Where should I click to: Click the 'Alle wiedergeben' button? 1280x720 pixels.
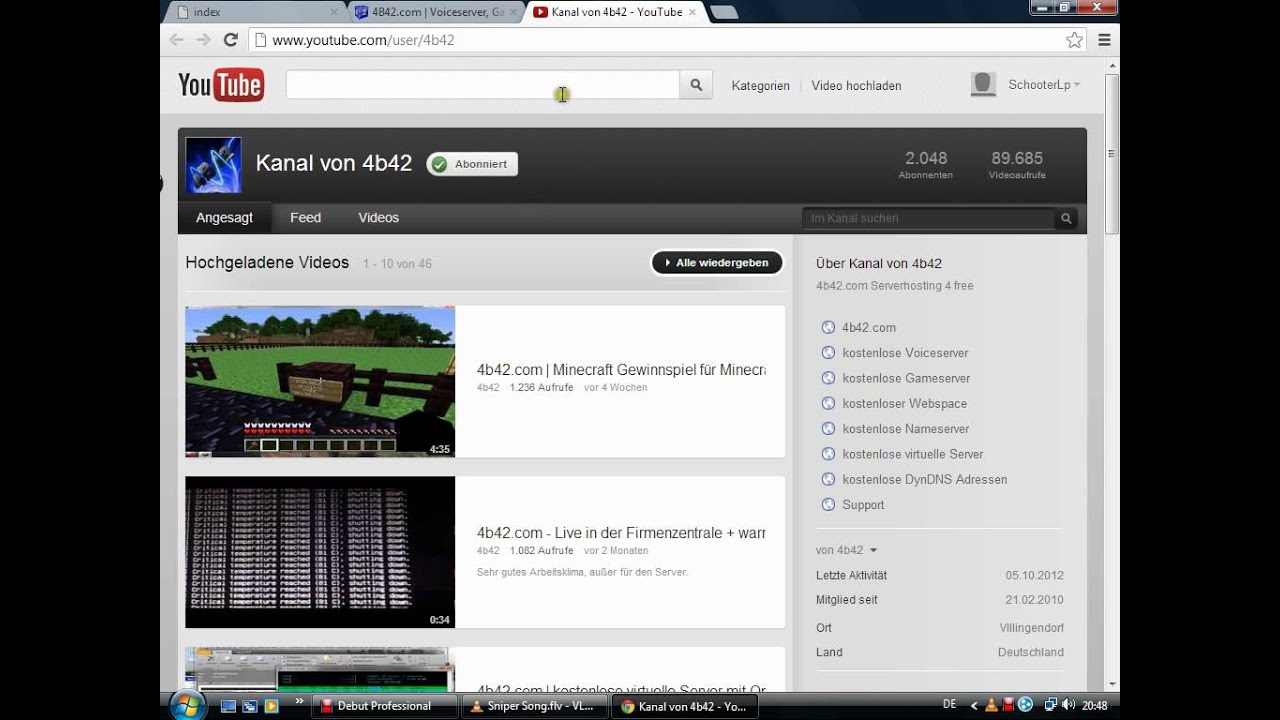tap(717, 263)
